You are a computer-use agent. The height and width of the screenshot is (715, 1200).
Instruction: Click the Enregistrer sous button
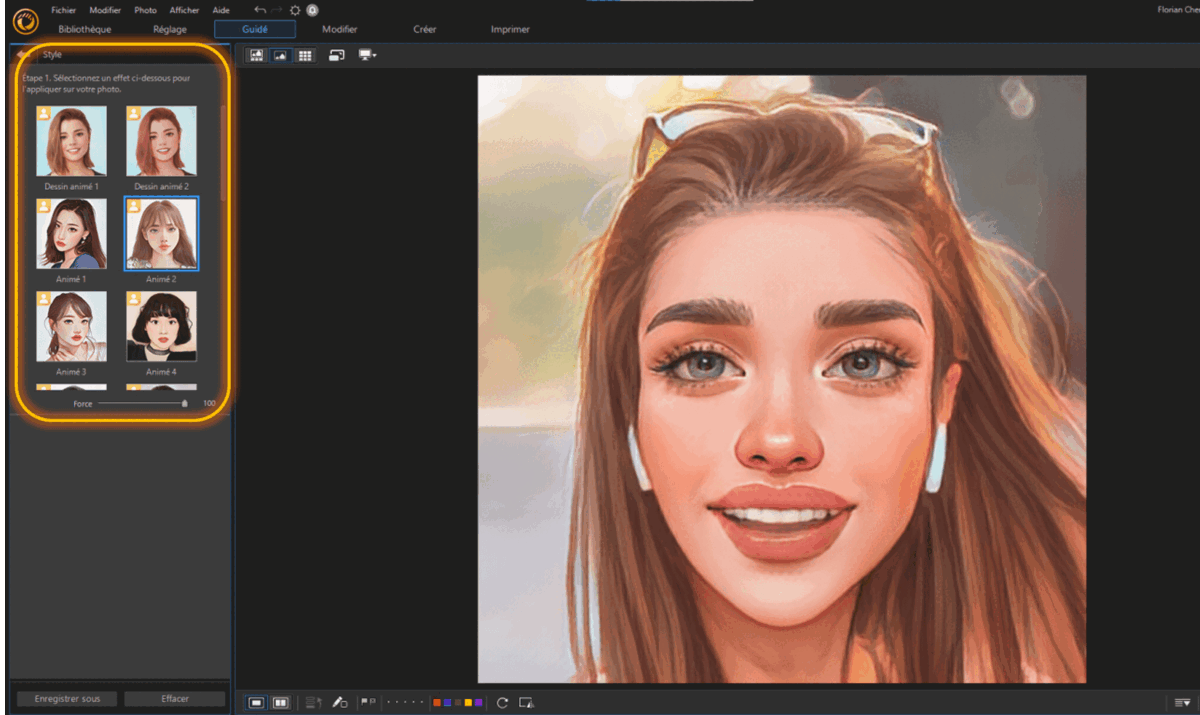(66, 699)
